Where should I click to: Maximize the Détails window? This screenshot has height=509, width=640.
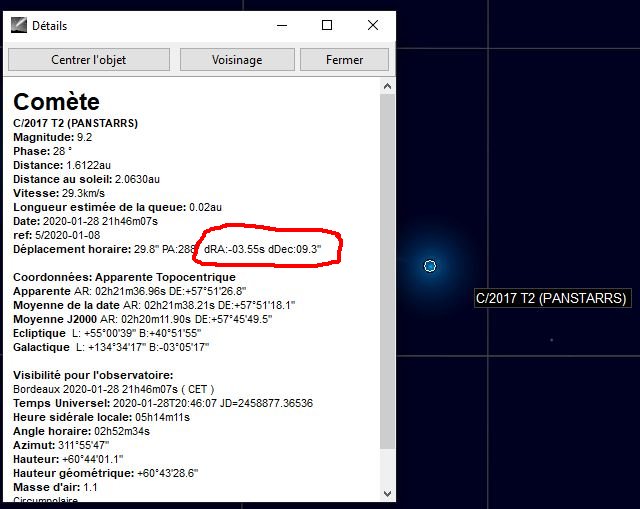click(326, 26)
